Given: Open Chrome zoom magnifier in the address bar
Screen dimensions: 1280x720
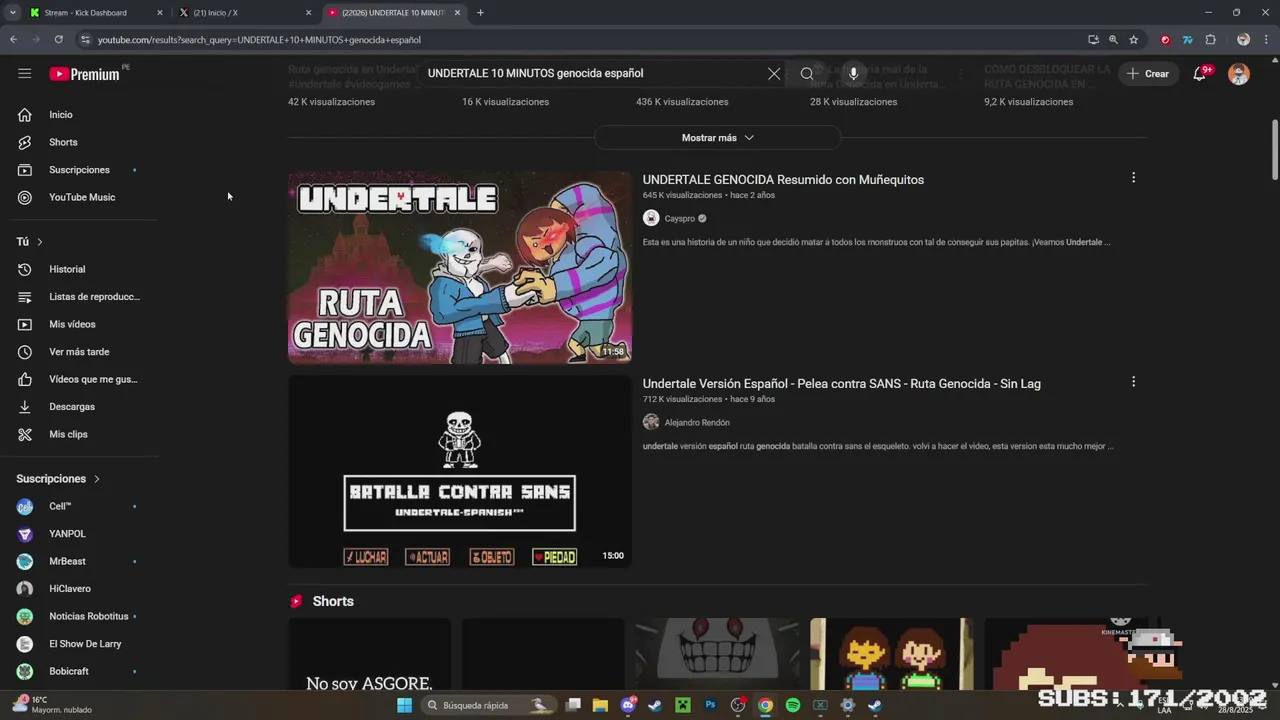Looking at the screenshot, I should tap(1113, 40).
